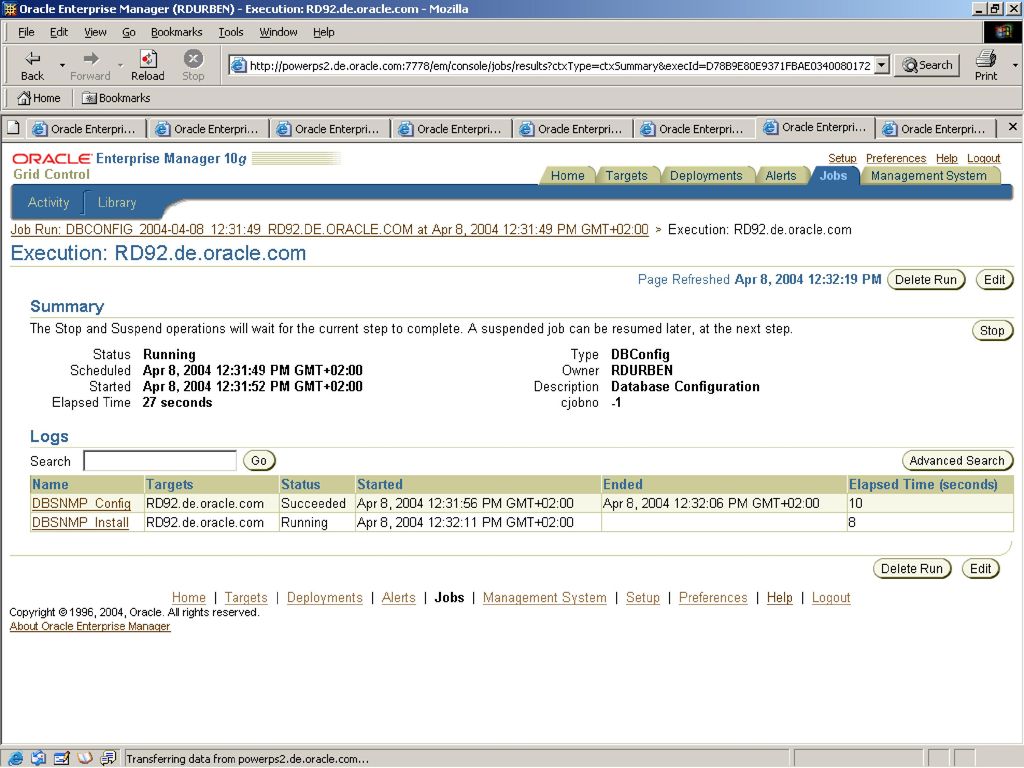This screenshot has height=768, width=1024.
Task: Open the Go menu
Action: (129, 32)
